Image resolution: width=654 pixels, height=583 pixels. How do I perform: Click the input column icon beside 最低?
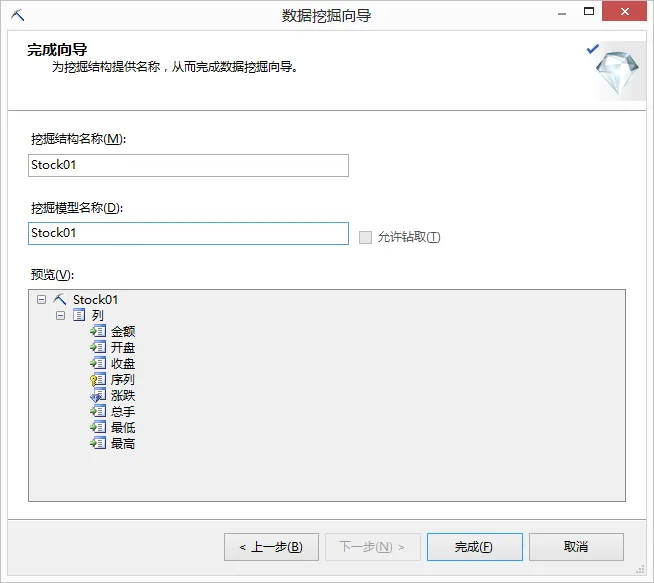pos(98,427)
